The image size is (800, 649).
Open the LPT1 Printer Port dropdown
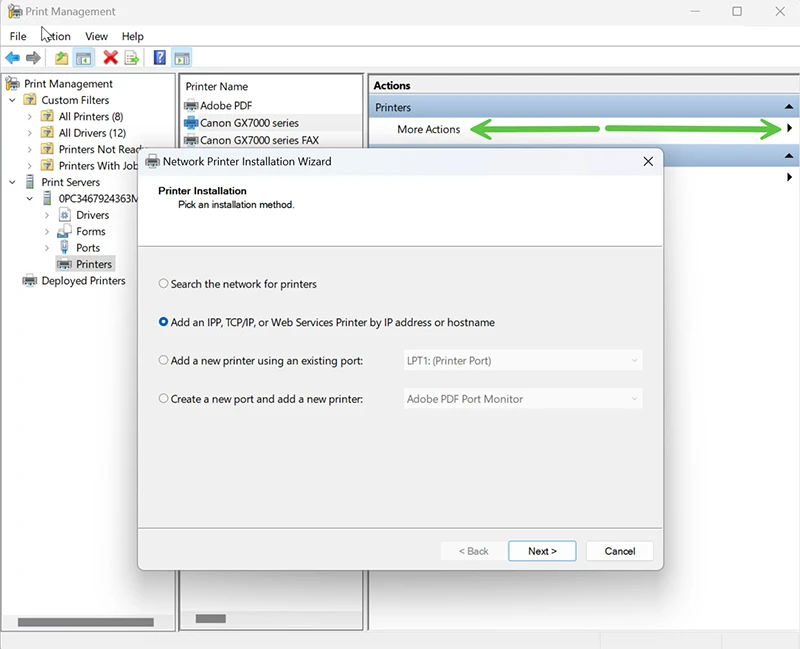(634, 360)
